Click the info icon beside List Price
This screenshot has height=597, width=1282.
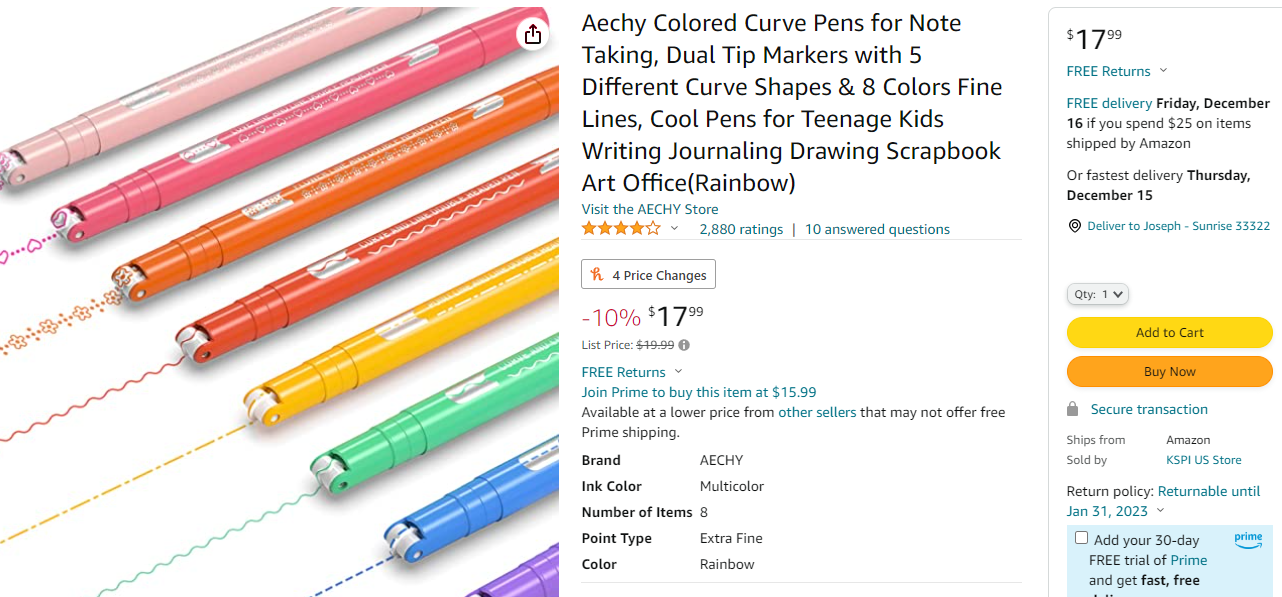pyautogui.click(x=684, y=345)
